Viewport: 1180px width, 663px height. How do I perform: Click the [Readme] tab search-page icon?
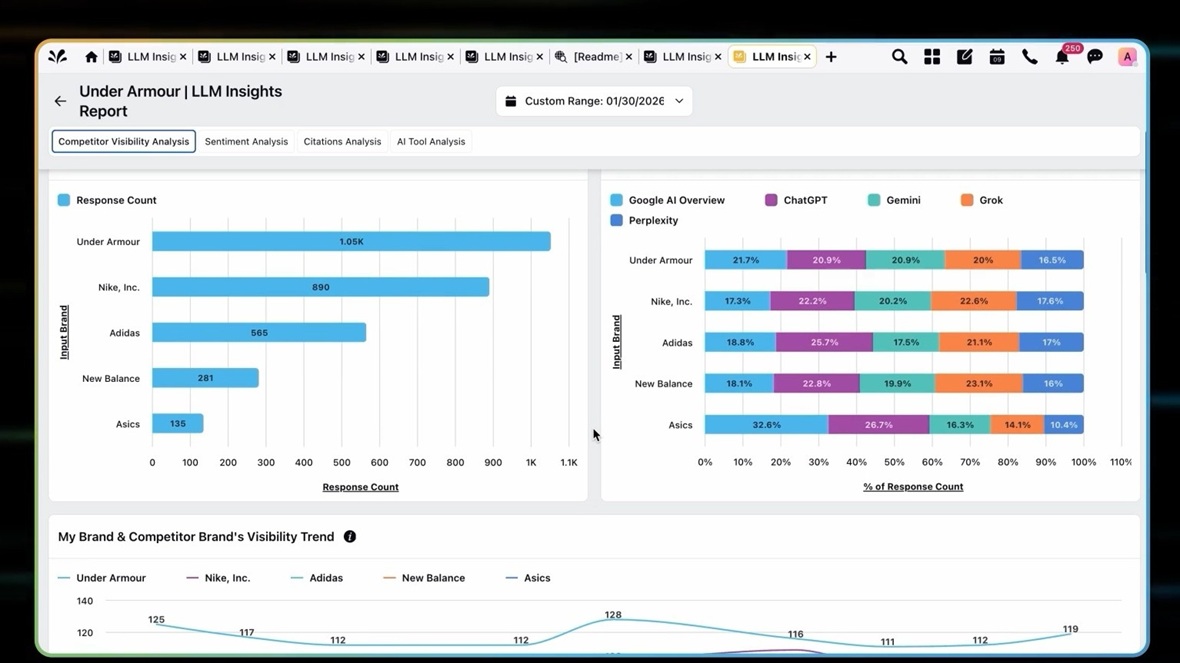pyautogui.click(x=561, y=56)
